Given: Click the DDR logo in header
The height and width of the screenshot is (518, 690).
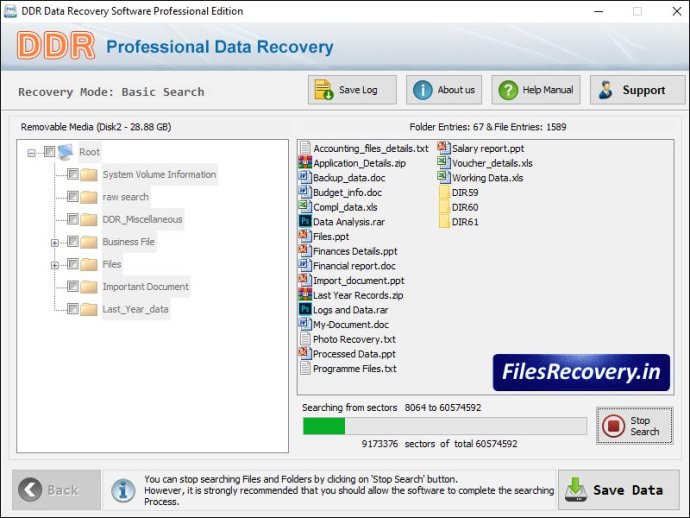Looking at the screenshot, I should [x=56, y=45].
